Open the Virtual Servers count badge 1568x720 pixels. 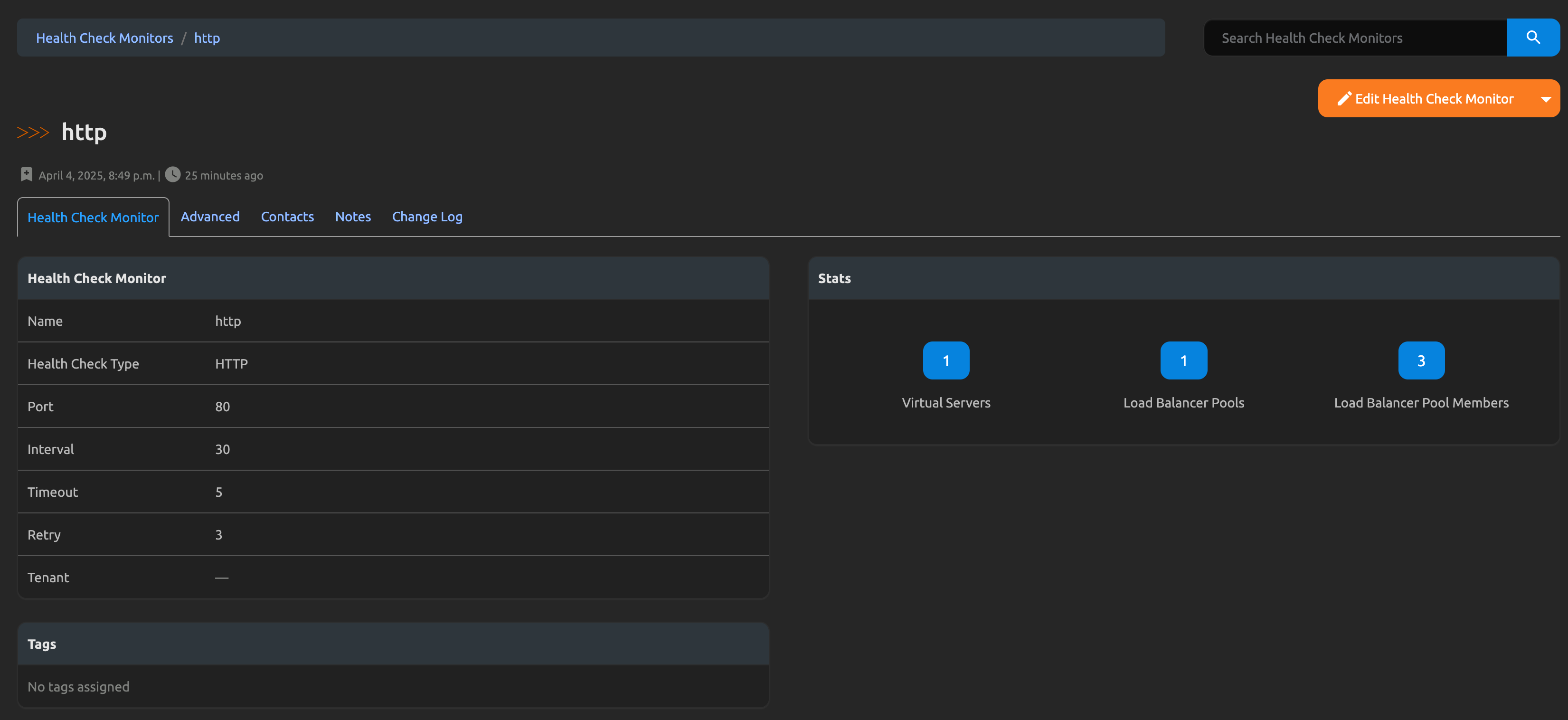pos(945,360)
